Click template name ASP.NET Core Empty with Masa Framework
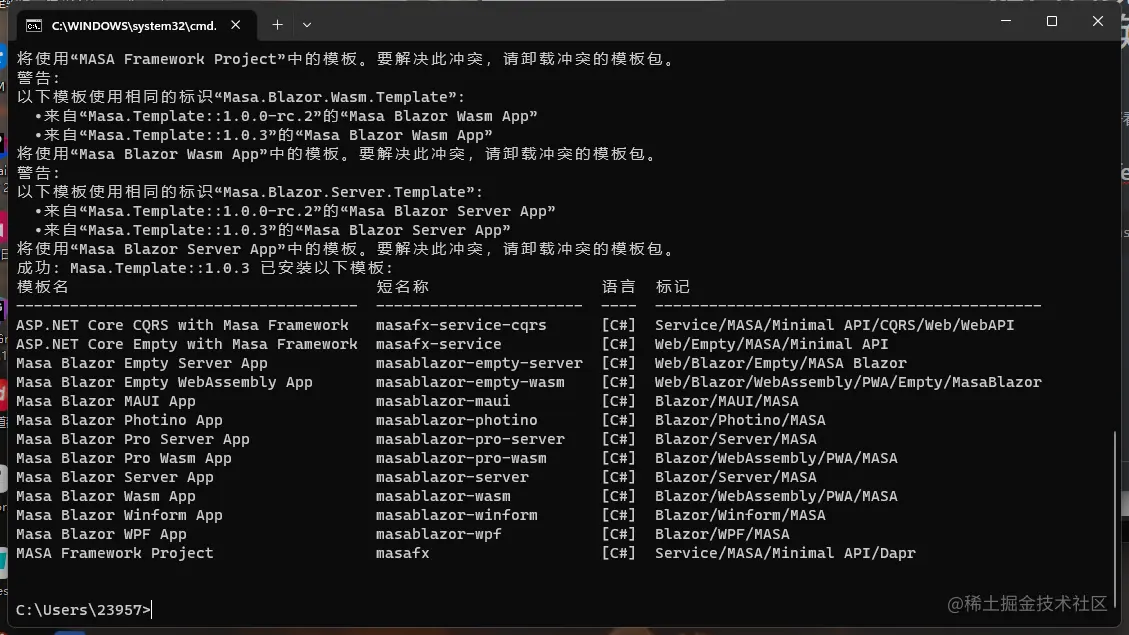 click(186, 344)
